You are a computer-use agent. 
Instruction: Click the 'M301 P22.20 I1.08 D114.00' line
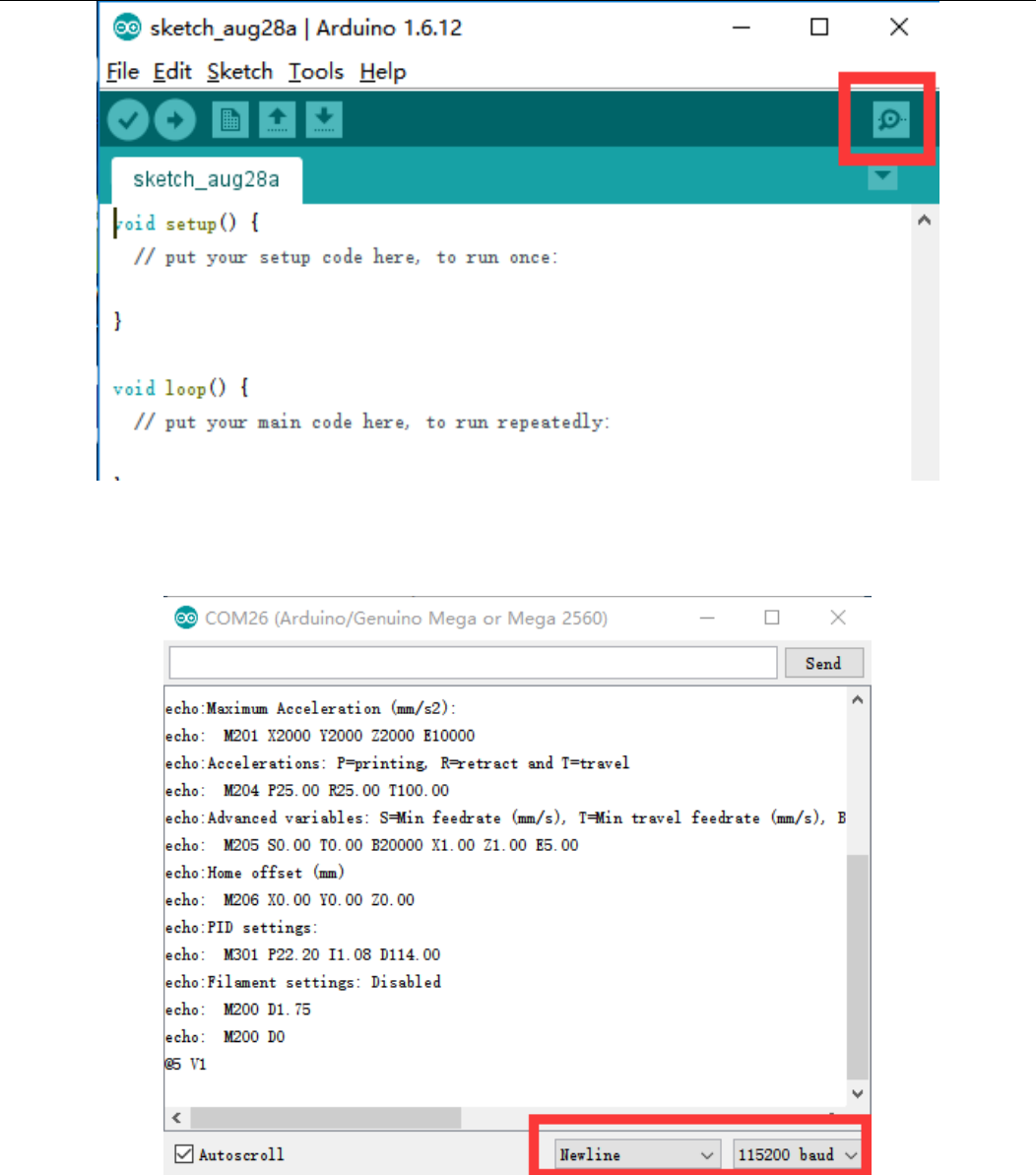(302, 954)
